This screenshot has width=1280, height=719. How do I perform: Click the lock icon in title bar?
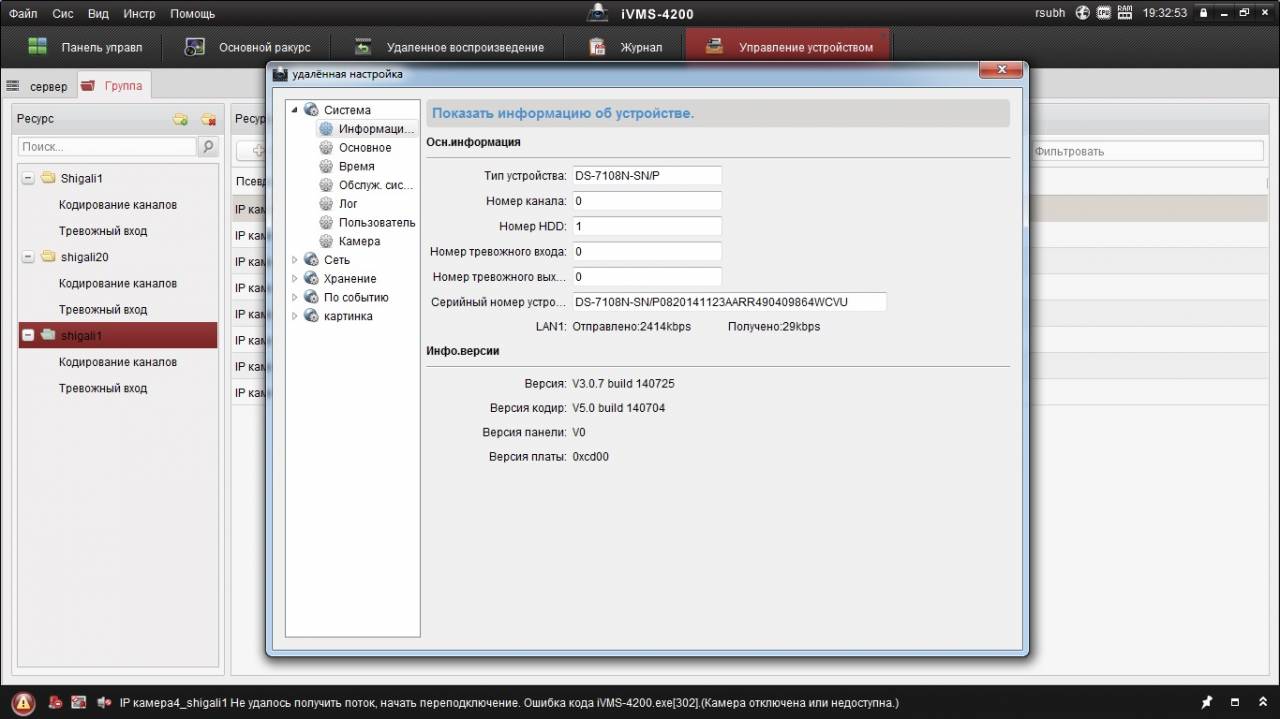(1203, 13)
